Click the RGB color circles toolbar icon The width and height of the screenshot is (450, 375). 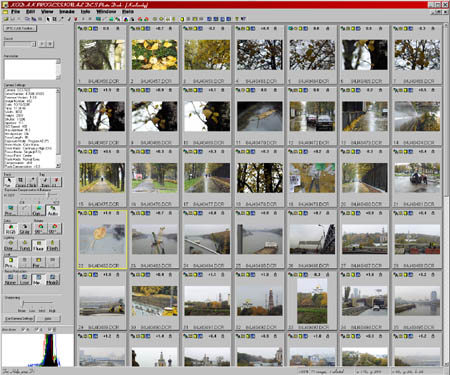[126, 19]
